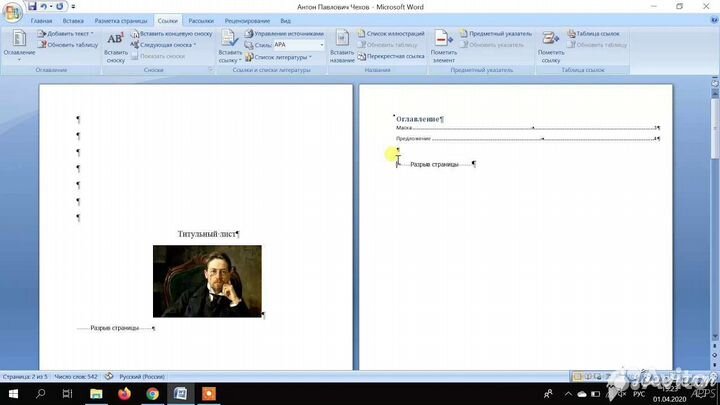Click Таблица ссылок button
Screen dimensions: 720x405
tap(593, 34)
